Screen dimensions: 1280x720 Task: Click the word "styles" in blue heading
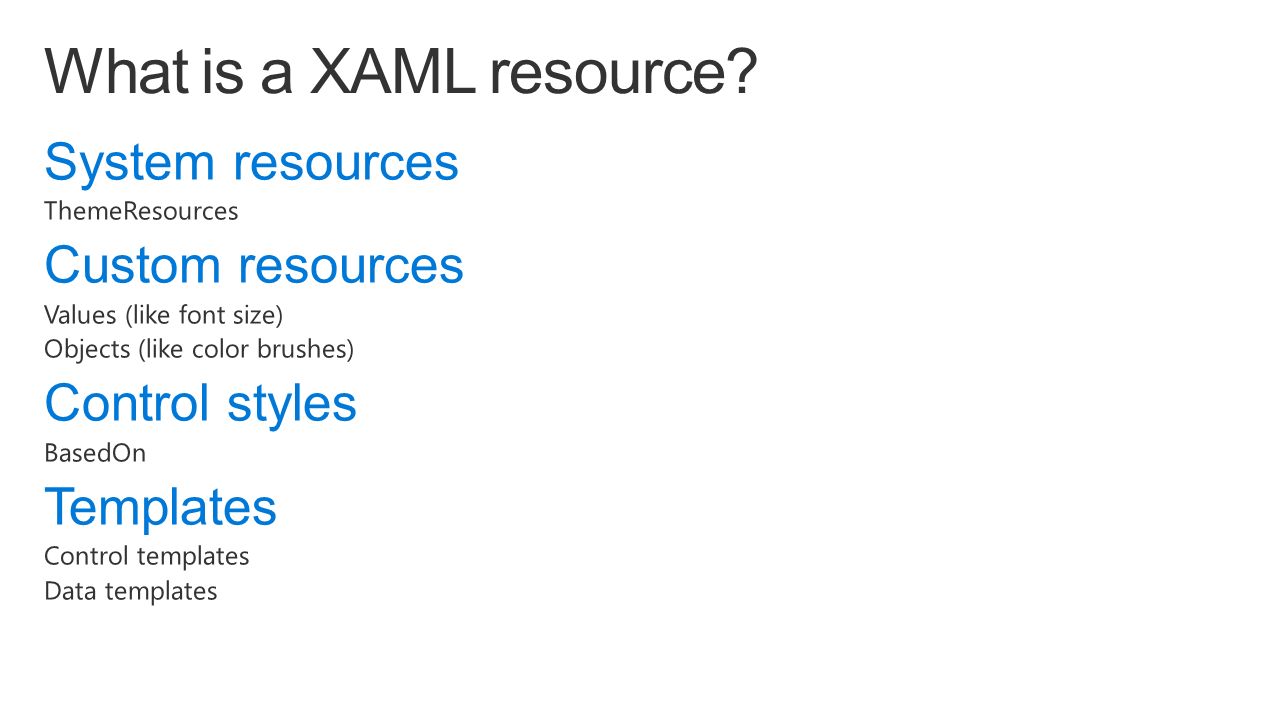click(292, 405)
